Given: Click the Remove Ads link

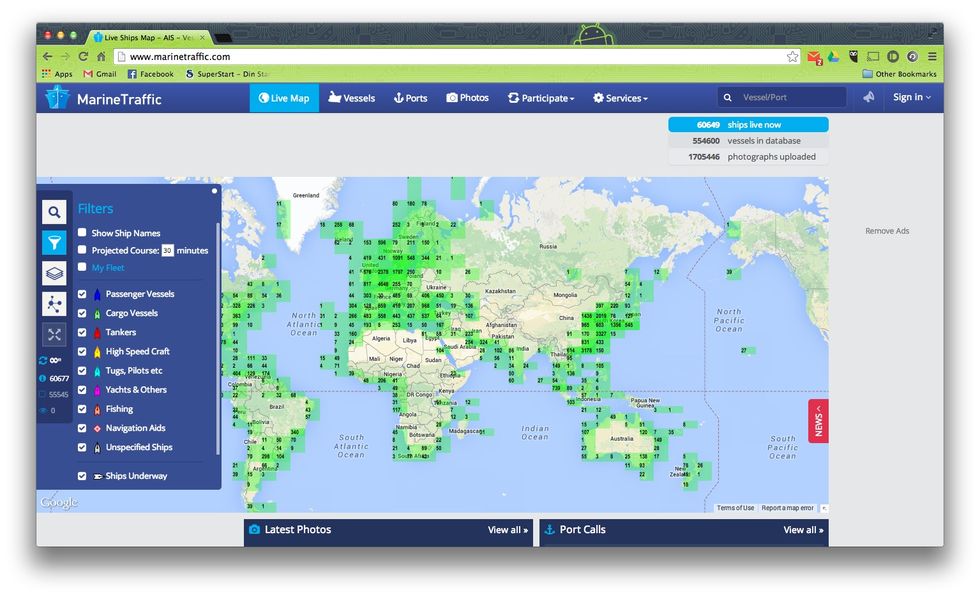Looking at the screenshot, I should click(887, 231).
